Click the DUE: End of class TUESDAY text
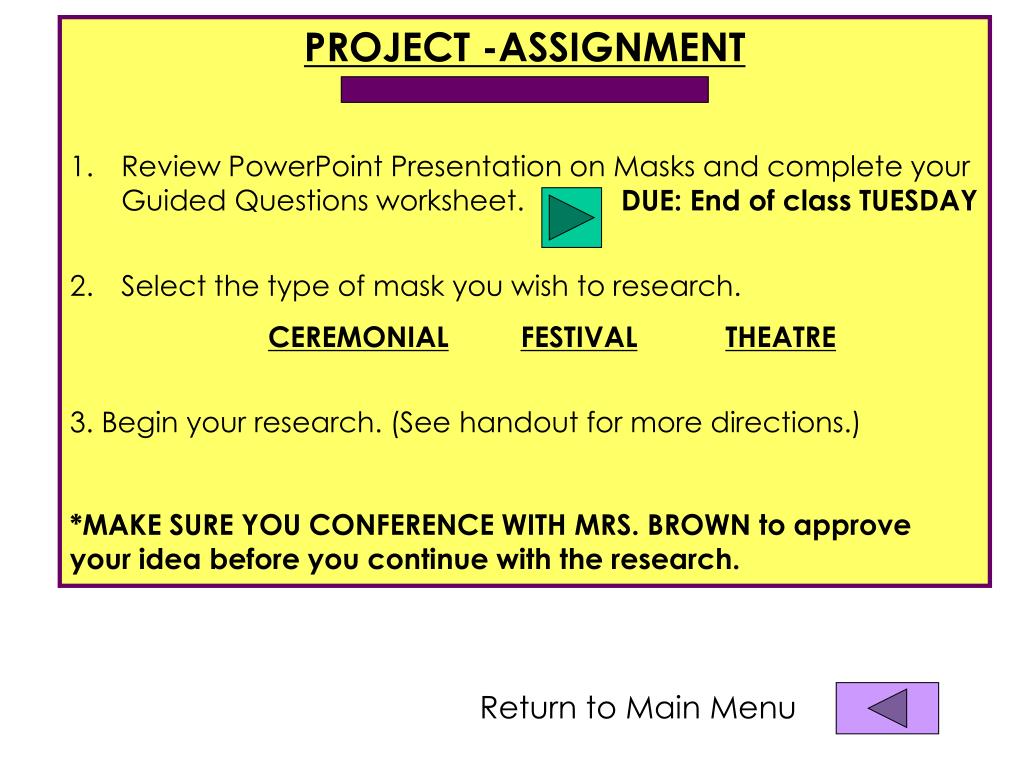1024x768 pixels. click(799, 200)
